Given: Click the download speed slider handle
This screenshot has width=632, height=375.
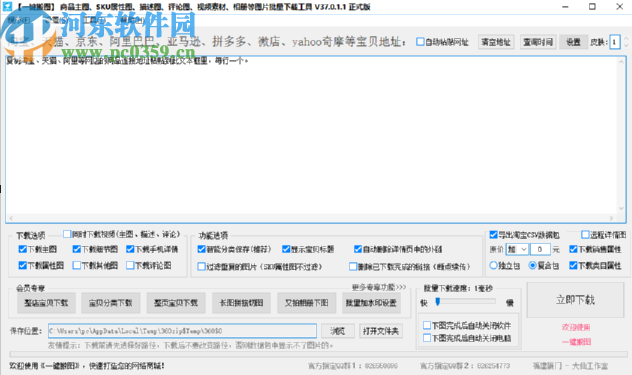Looking at the screenshot, I should (x=438, y=302).
